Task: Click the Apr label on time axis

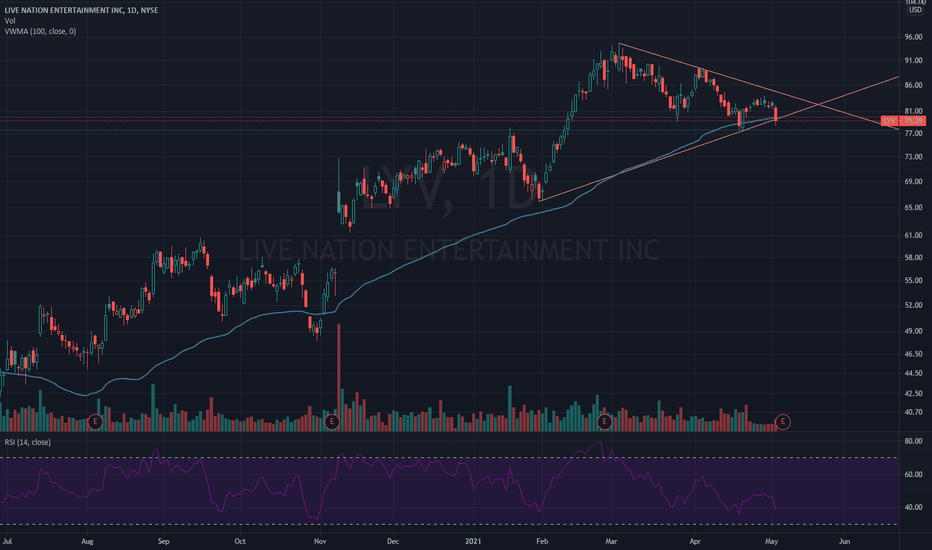Action: click(695, 541)
